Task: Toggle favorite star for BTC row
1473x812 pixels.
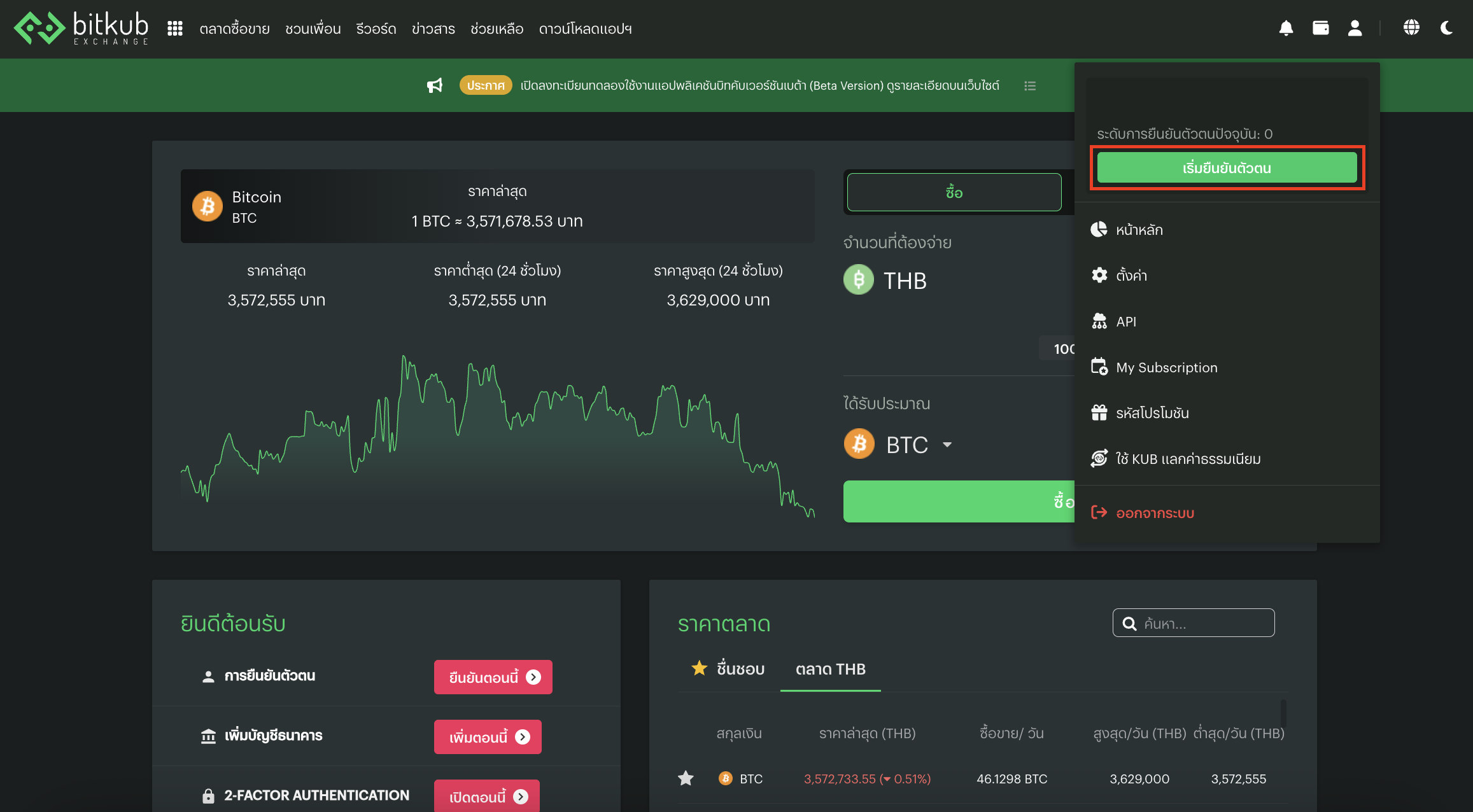Action: [686, 778]
